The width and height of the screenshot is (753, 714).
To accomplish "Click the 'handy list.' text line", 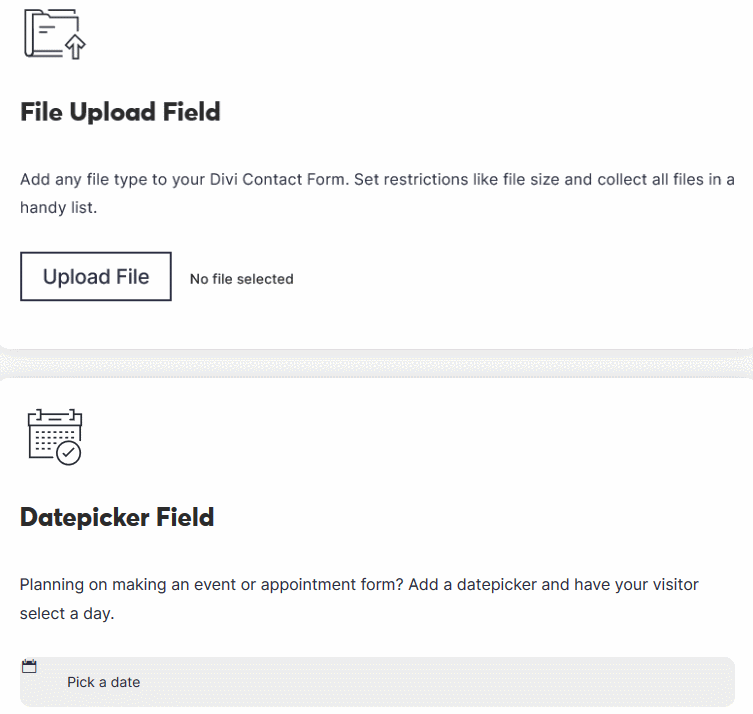I will pyautogui.click(x=59, y=207).
